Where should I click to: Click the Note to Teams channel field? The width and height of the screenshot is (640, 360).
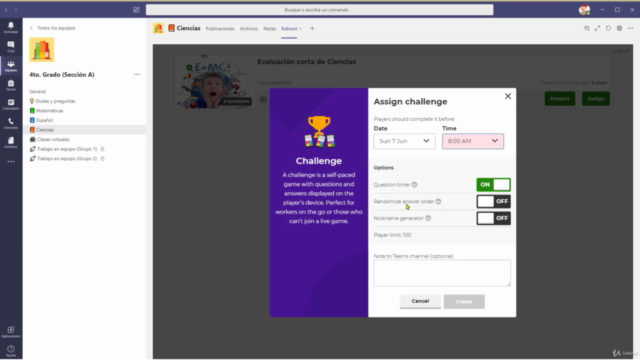pos(442,273)
